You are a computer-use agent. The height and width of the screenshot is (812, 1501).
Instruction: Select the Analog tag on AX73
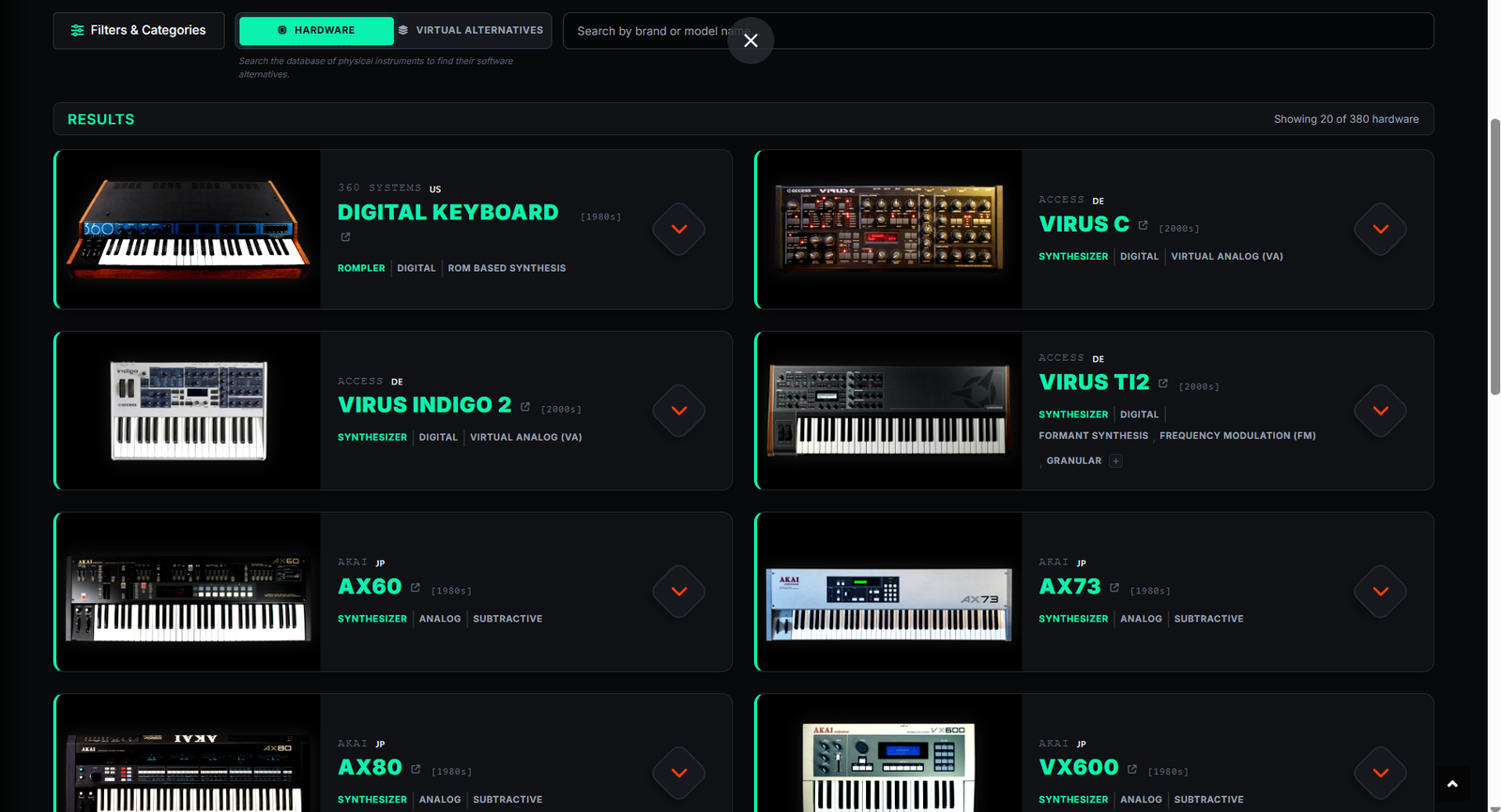click(1141, 619)
